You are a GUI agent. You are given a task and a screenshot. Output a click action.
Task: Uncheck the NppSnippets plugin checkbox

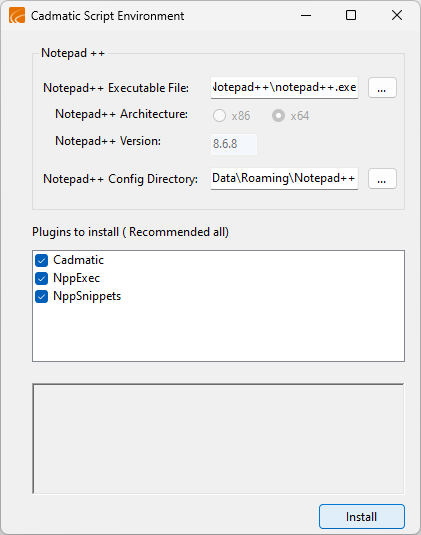(42, 297)
